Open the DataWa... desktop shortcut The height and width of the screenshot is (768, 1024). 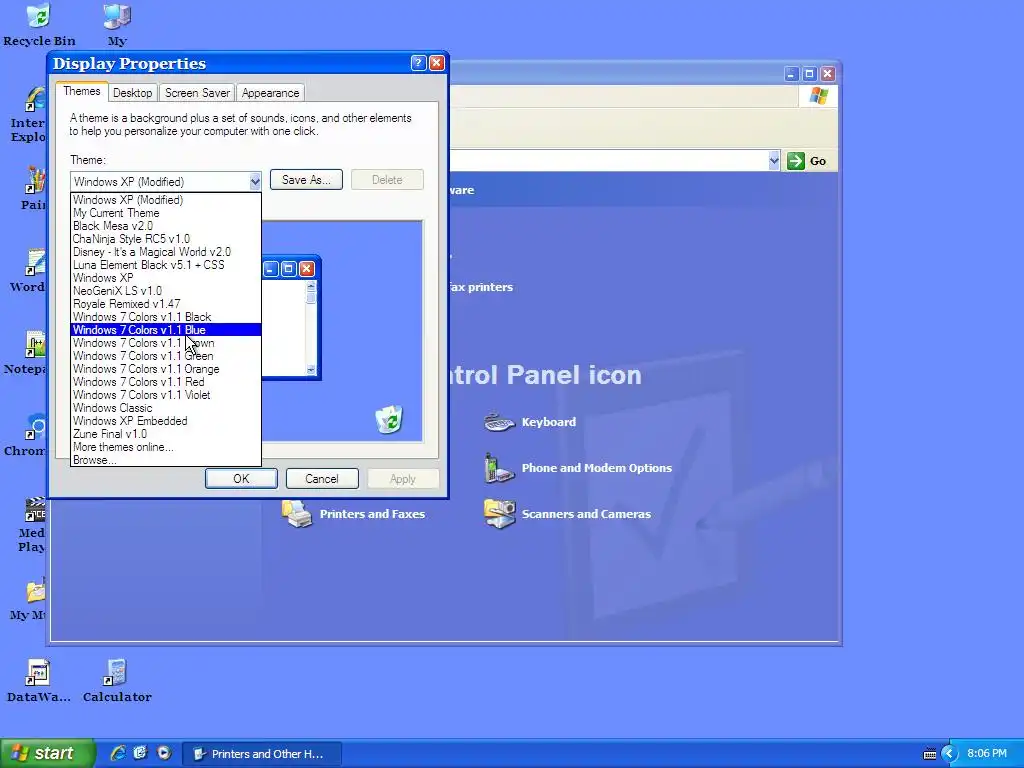(x=39, y=681)
